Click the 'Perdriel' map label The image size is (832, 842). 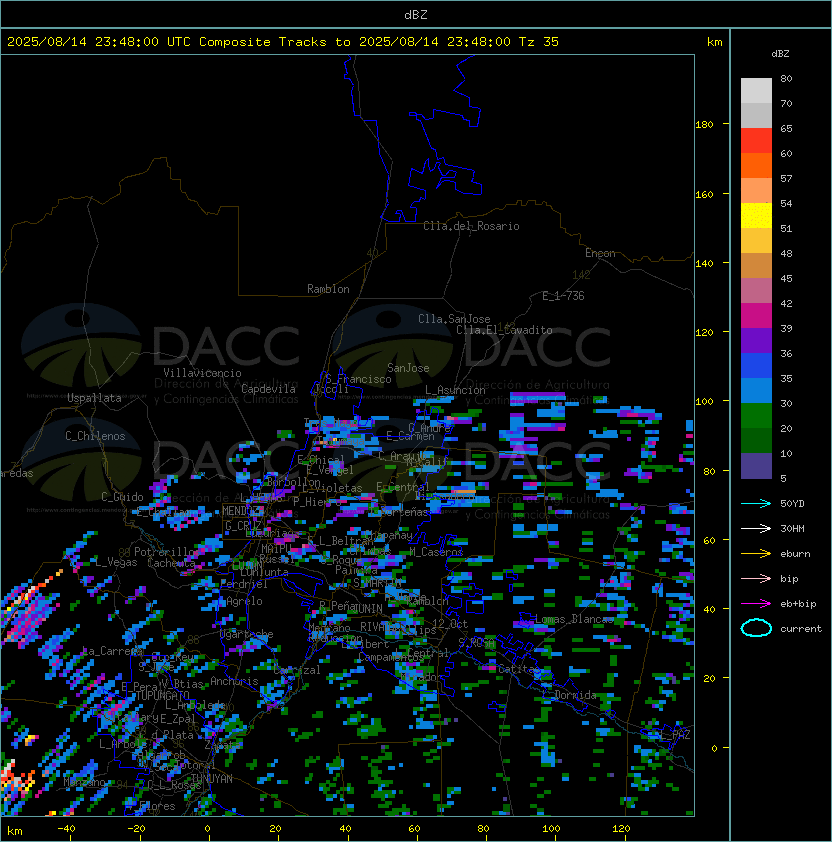243,584
